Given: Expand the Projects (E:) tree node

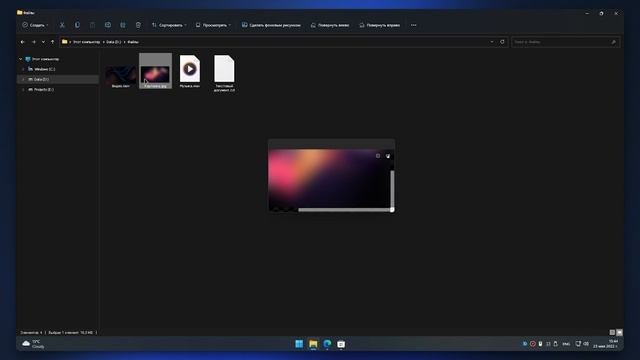Looking at the screenshot, I should click(23, 90).
